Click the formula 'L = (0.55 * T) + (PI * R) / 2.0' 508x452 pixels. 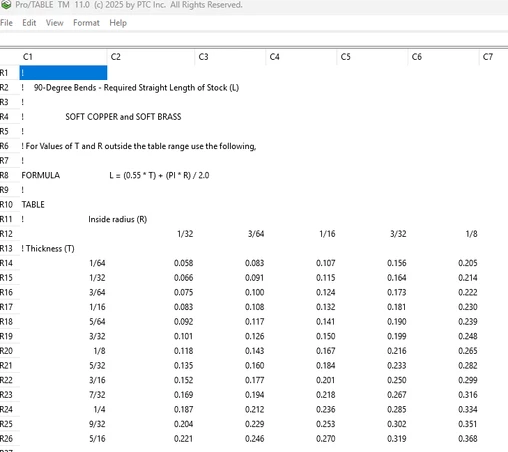click(x=159, y=175)
